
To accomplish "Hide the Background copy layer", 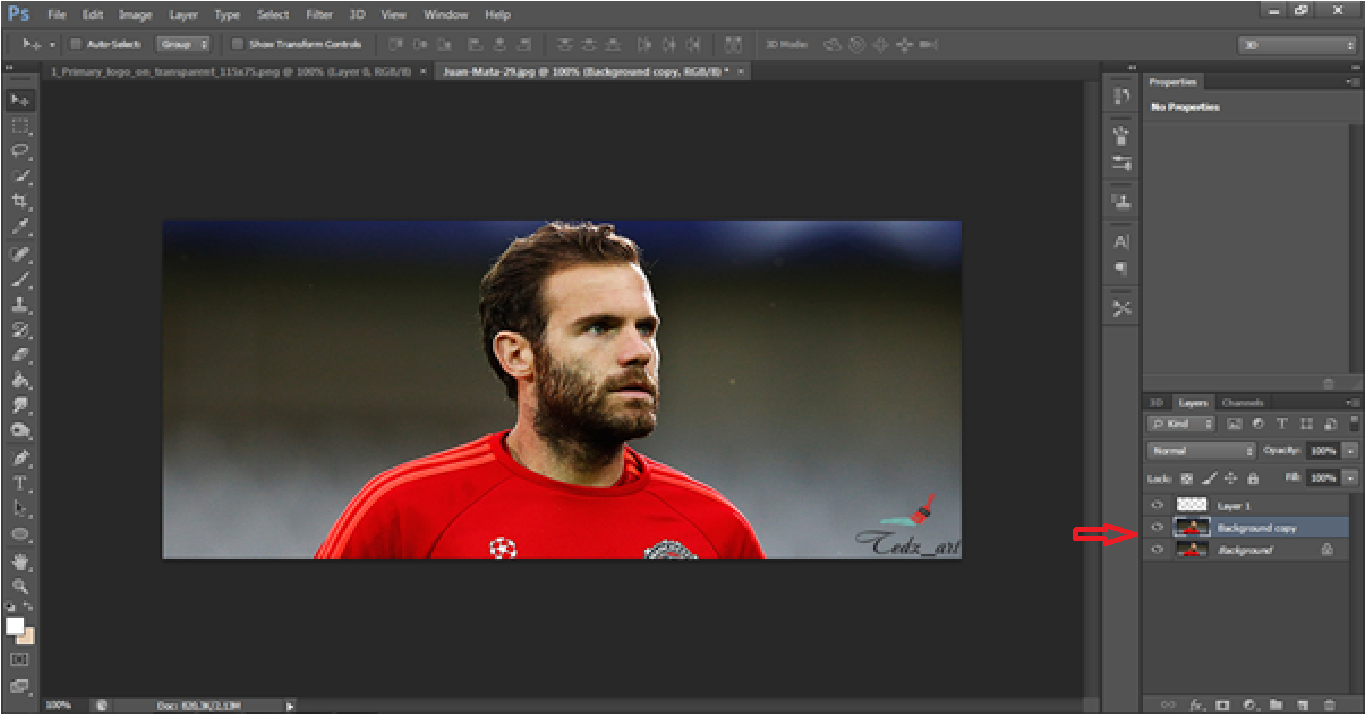I will (x=1157, y=527).
